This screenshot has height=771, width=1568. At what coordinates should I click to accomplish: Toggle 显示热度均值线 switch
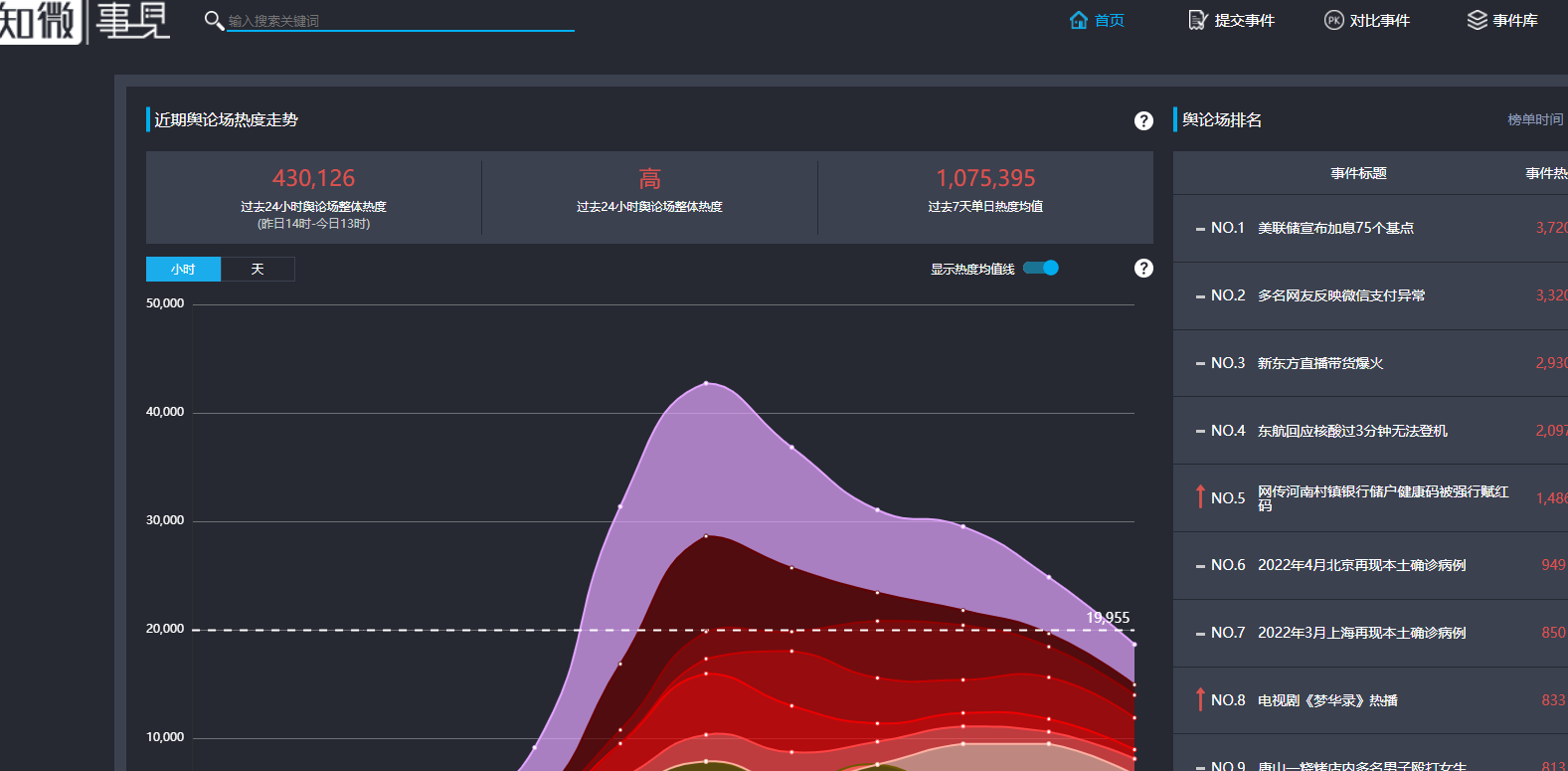click(1041, 268)
